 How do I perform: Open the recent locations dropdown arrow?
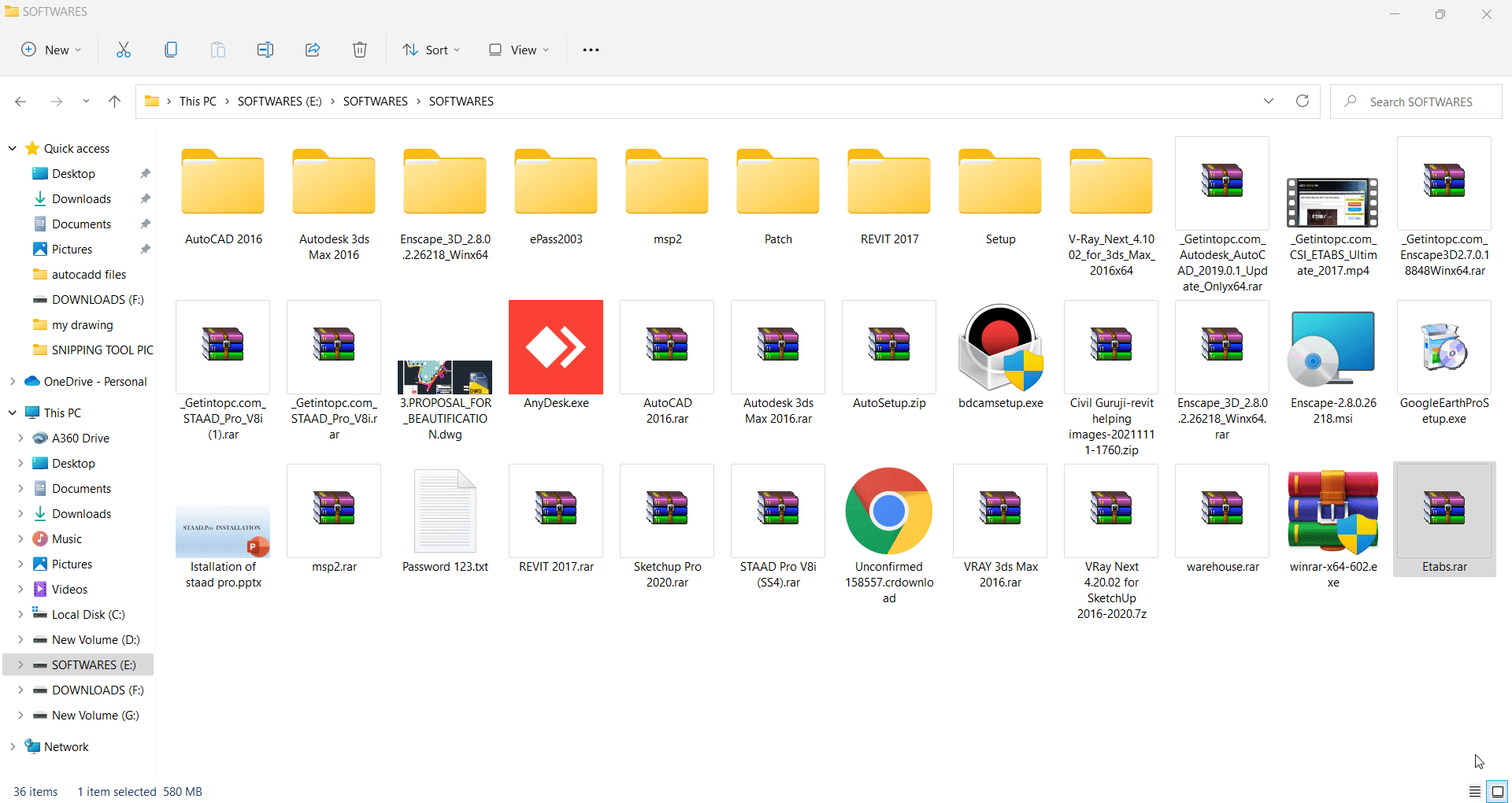(86, 102)
